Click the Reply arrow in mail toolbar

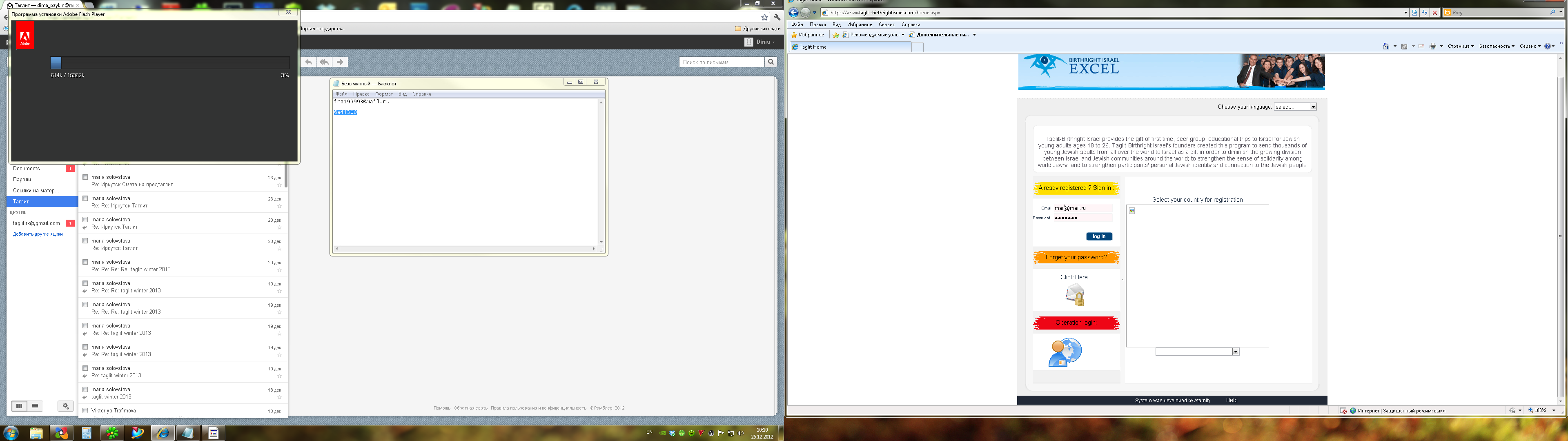click(x=309, y=62)
